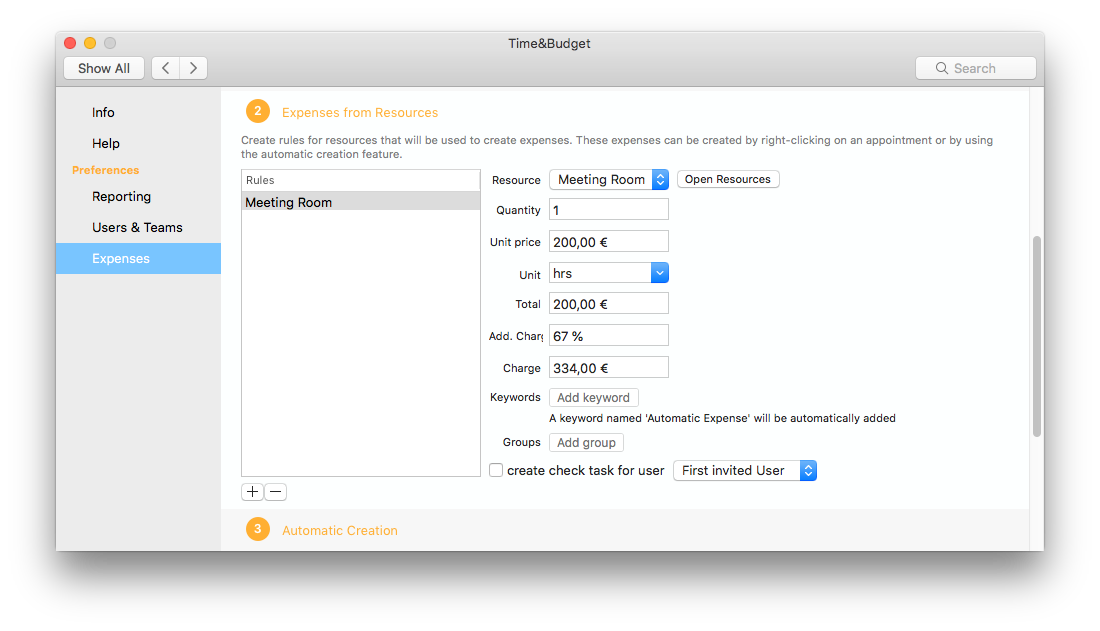This screenshot has height=631, width=1100.
Task: Remove selected rule with minus button
Action: point(276,492)
